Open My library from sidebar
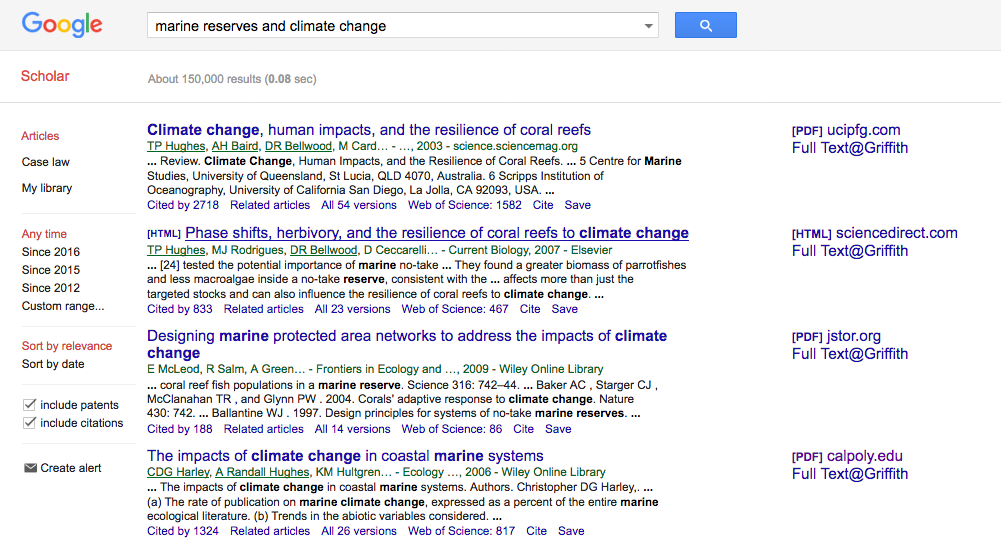This screenshot has height=551, width=1001. point(47,188)
